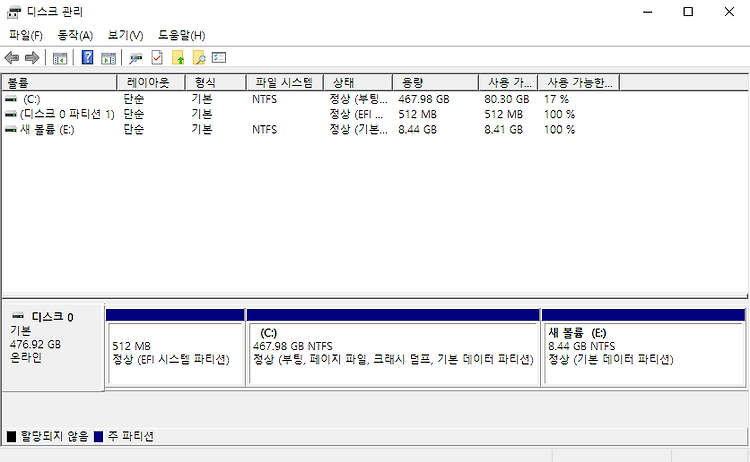The height and width of the screenshot is (462, 750).
Task: Click the drive icon of 디스크 0 파티션 1 row
Action: (x=11, y=114)
